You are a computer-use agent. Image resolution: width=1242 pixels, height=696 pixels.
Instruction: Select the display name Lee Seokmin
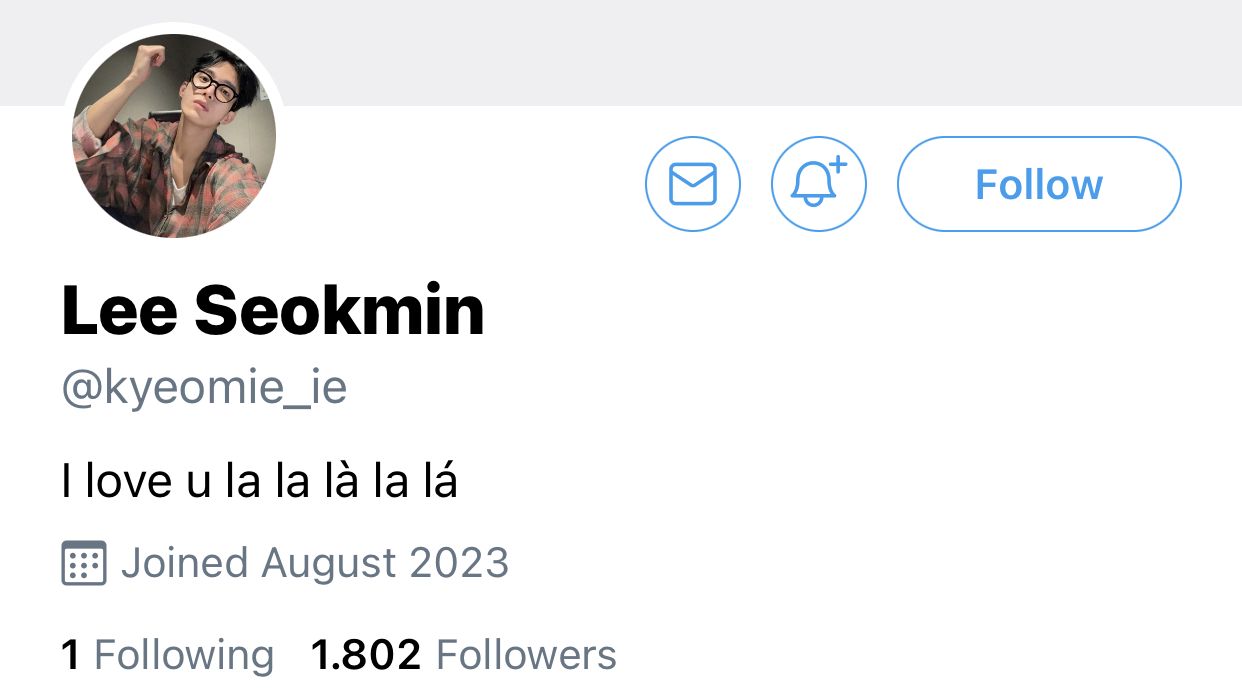[x=273, y=311]
